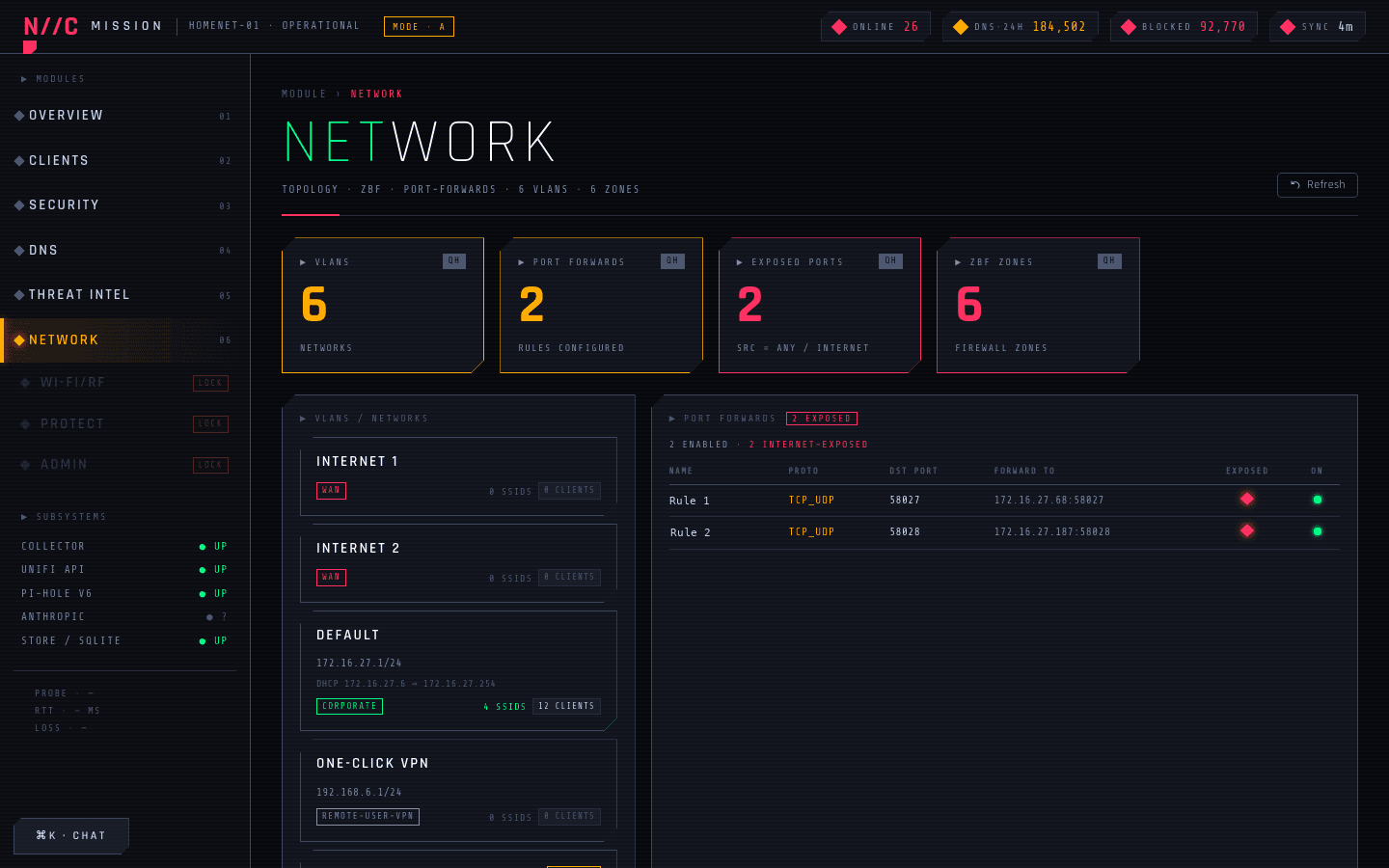This screenshot has width=1389, height=868.
Task: Click the MODULE breadcrumb link
Action: point(304,95)
